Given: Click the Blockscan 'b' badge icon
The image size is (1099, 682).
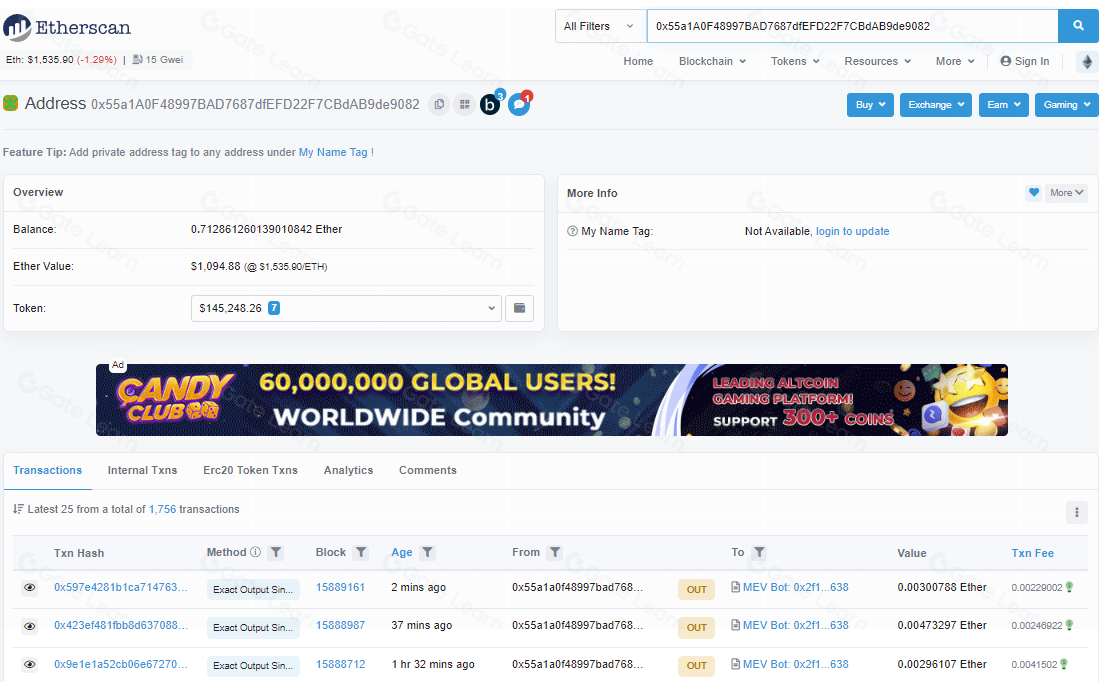Looking at the screenshot, I should tap(490, 104).
